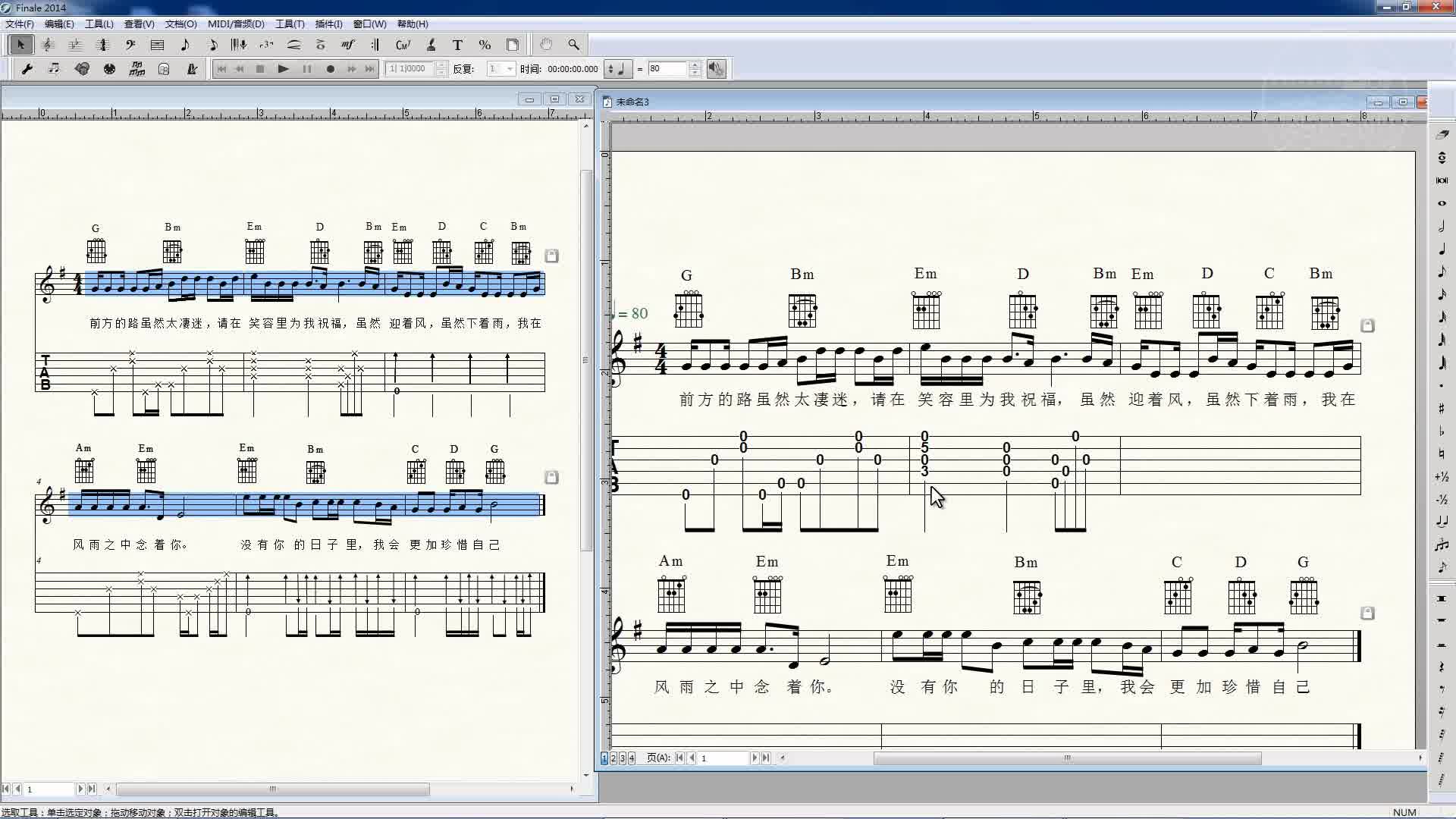Select the Expression mf tool
The image size is (1456, 819).
(x=348, y=45)
